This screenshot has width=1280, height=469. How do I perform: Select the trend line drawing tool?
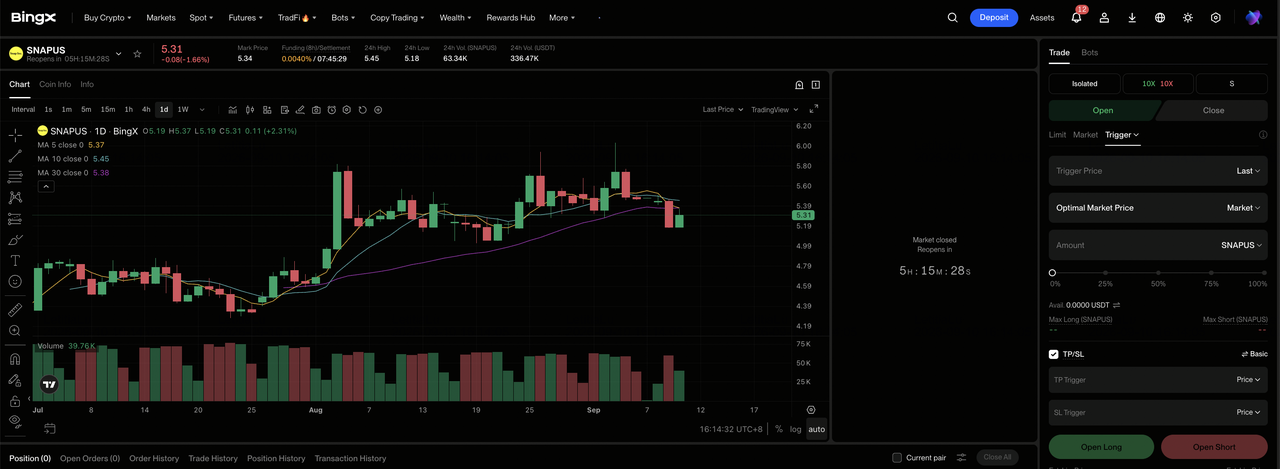15,156
